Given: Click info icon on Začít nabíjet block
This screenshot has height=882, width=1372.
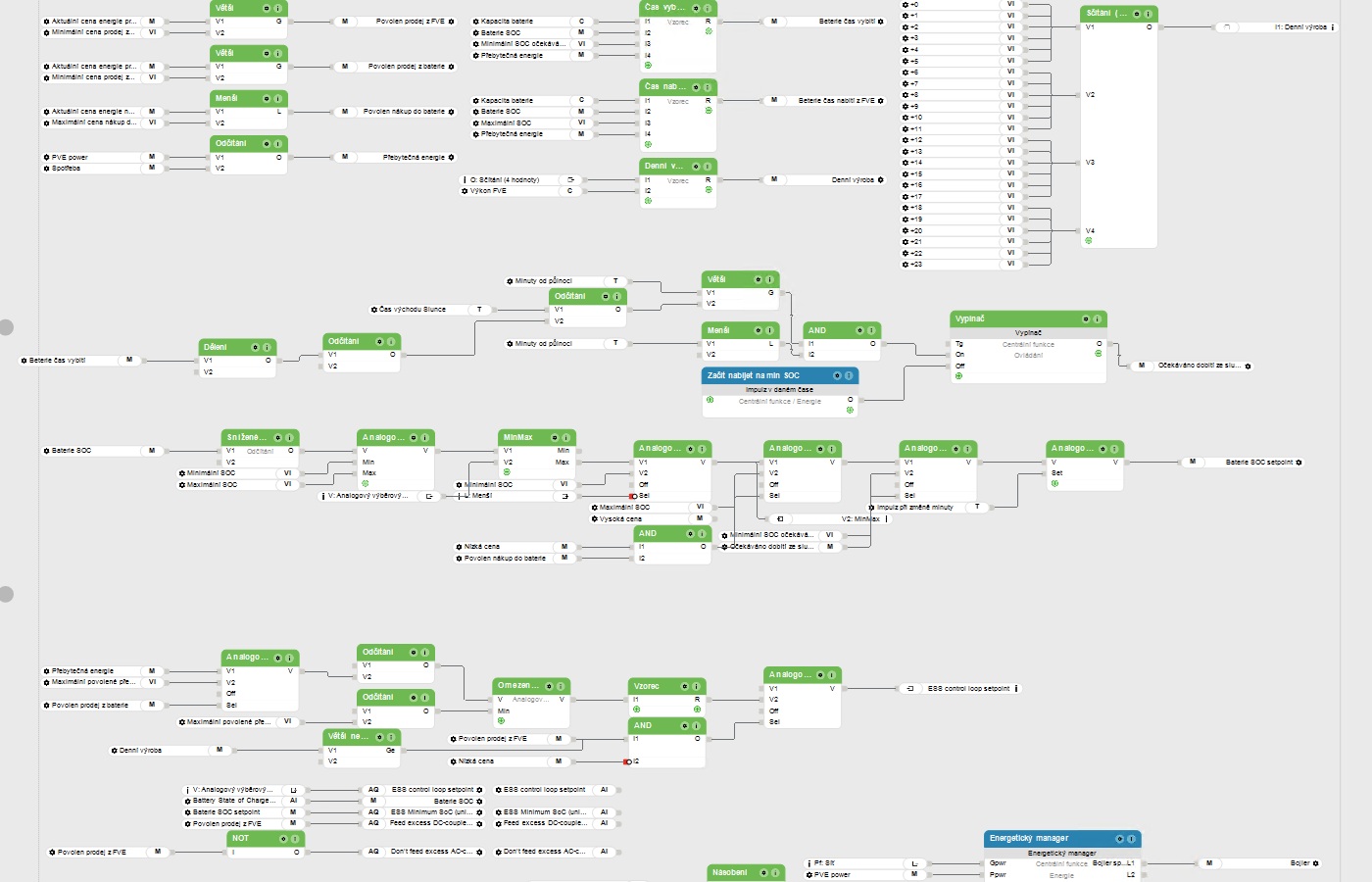Looking at the screenshot, I should 850,376.
